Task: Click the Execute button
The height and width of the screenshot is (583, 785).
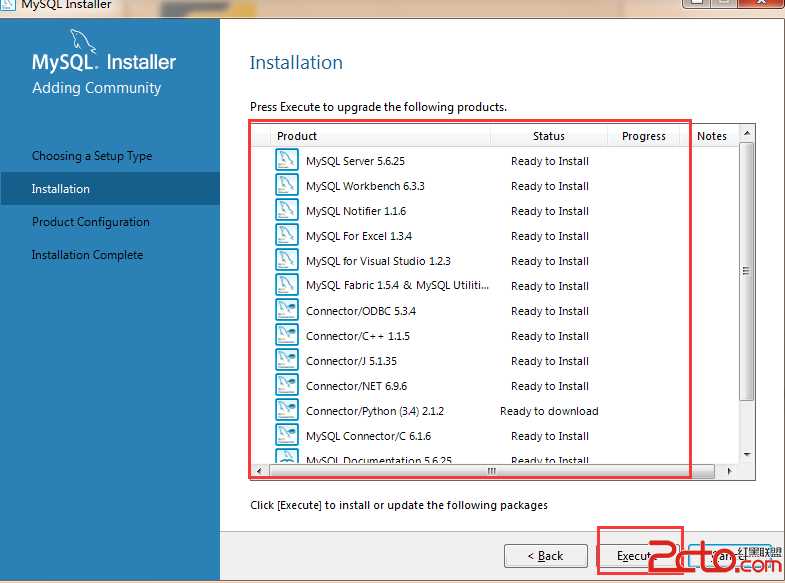Action: [x=640, y=556]
